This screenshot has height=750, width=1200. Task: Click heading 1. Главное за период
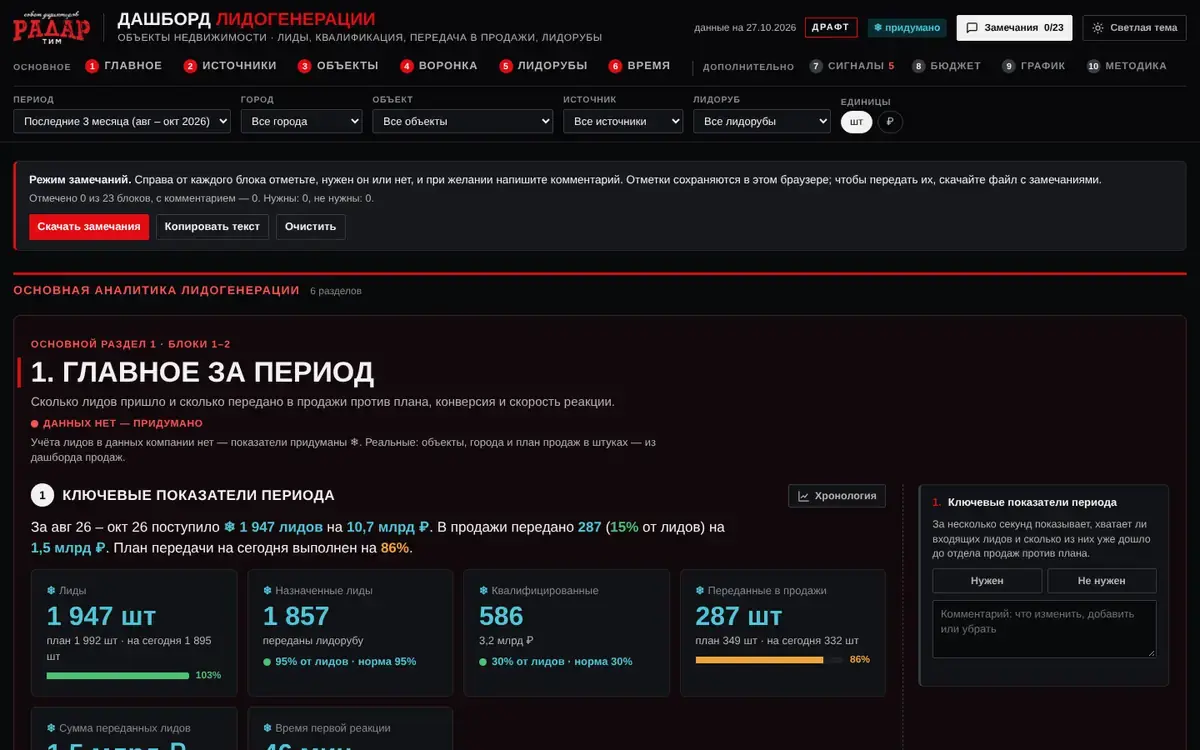(203, 373)
